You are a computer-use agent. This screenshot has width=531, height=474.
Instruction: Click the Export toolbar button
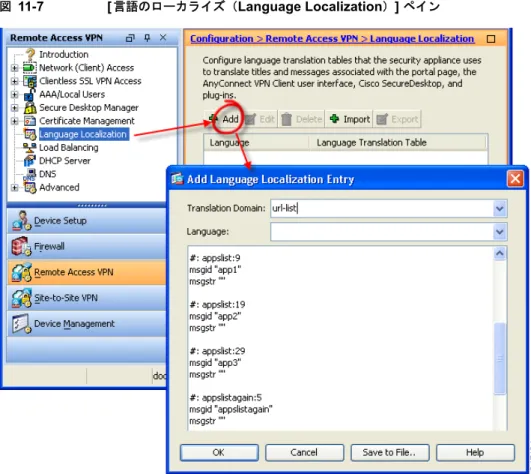pyautogui.click(x=397, y=119)
